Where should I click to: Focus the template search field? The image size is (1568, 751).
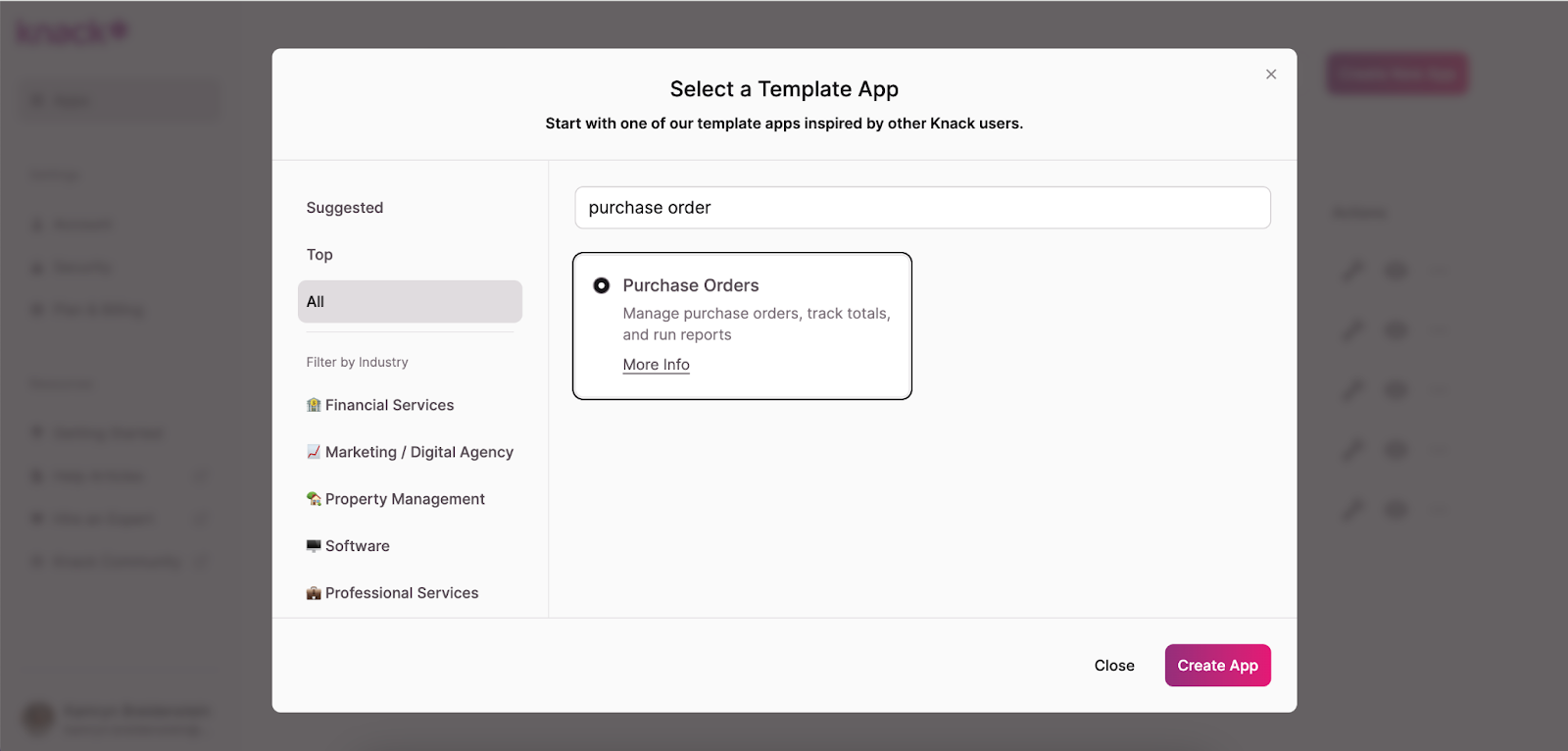922,208
